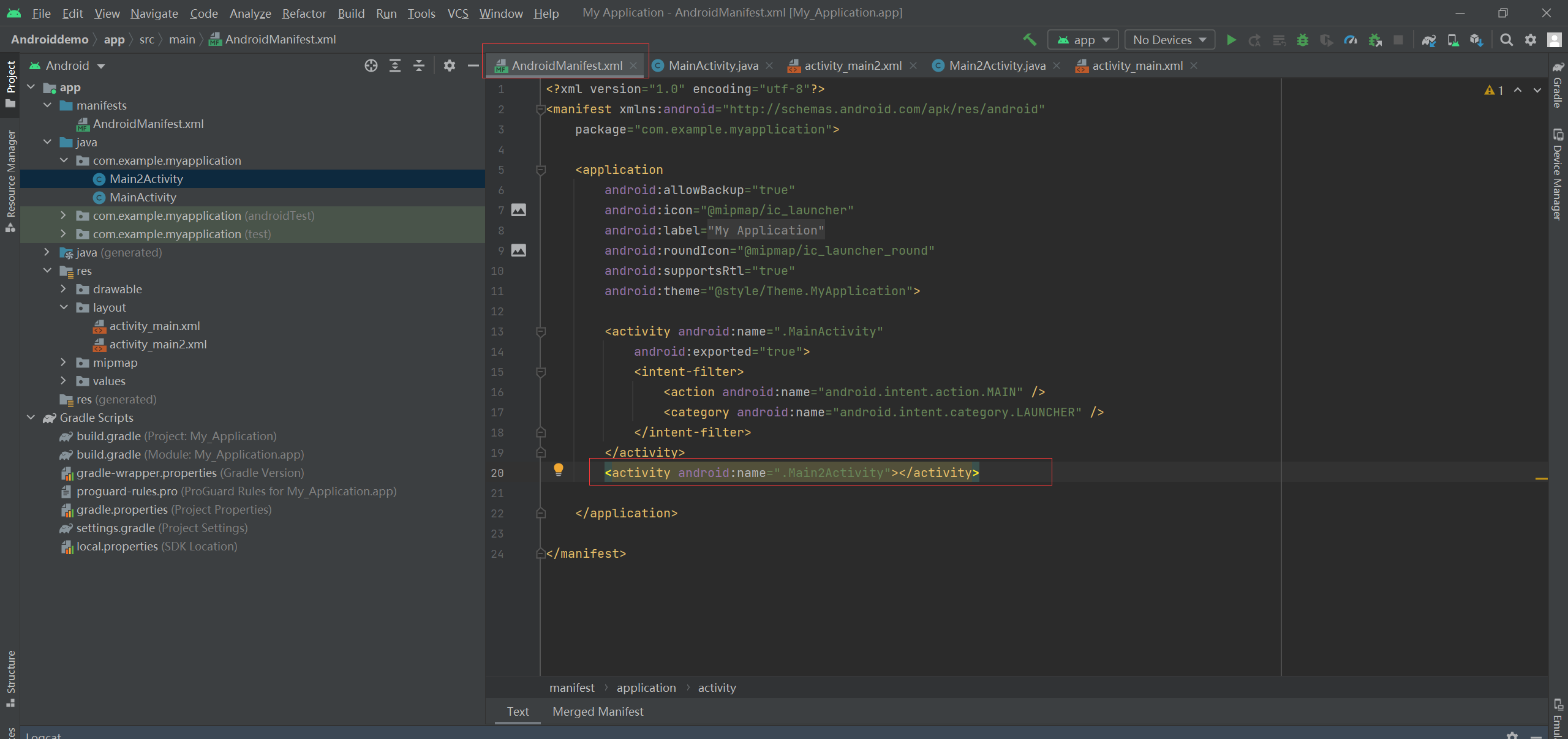Click the Make Project hammer icon

pos(1030,40)
